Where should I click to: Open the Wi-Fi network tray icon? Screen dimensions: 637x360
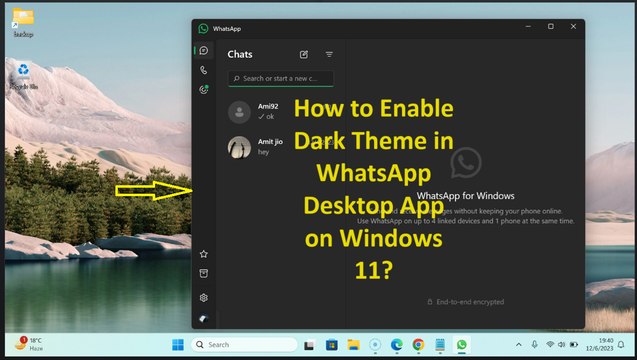click(550, 345)
